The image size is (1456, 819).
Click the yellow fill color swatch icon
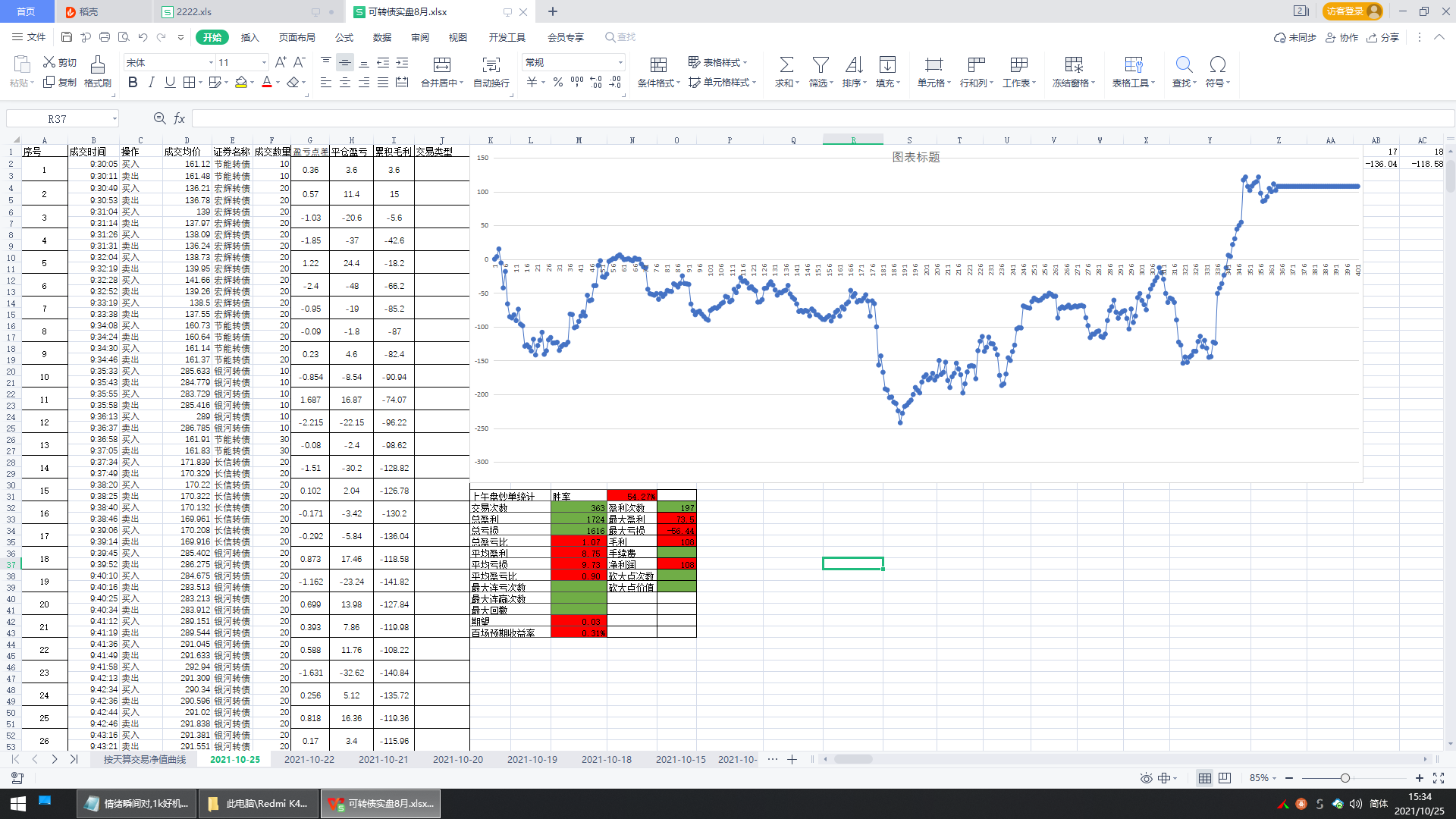[241, 82]
